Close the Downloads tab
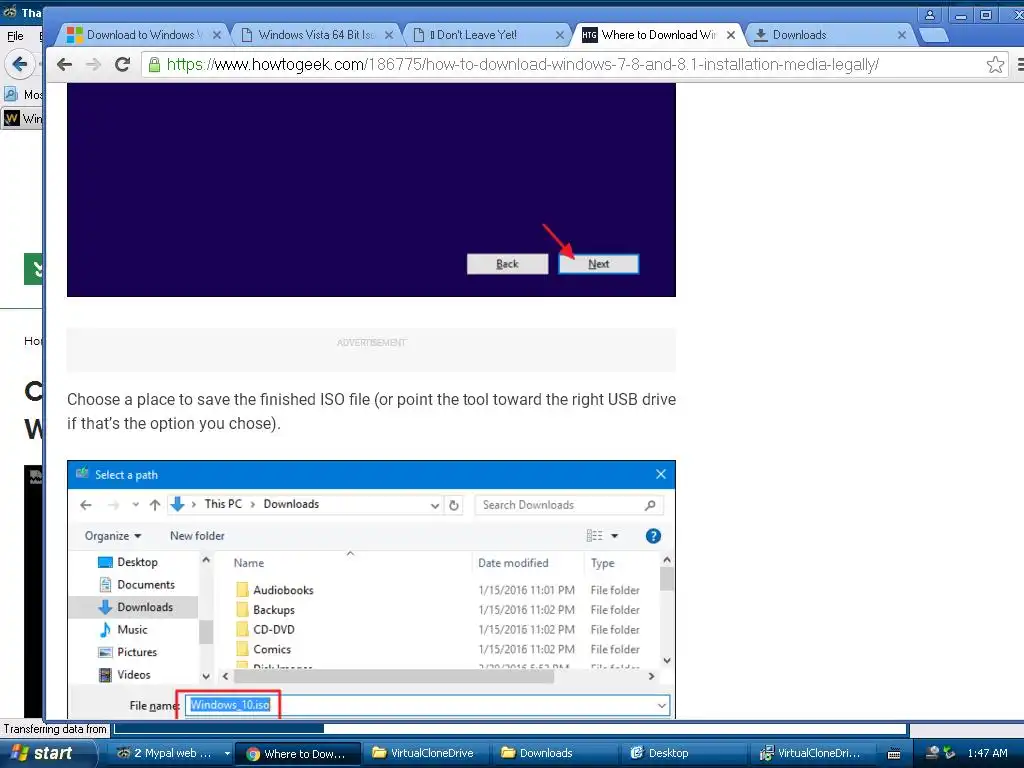This screenshot has width=1024, height=768. click(902, 35)
